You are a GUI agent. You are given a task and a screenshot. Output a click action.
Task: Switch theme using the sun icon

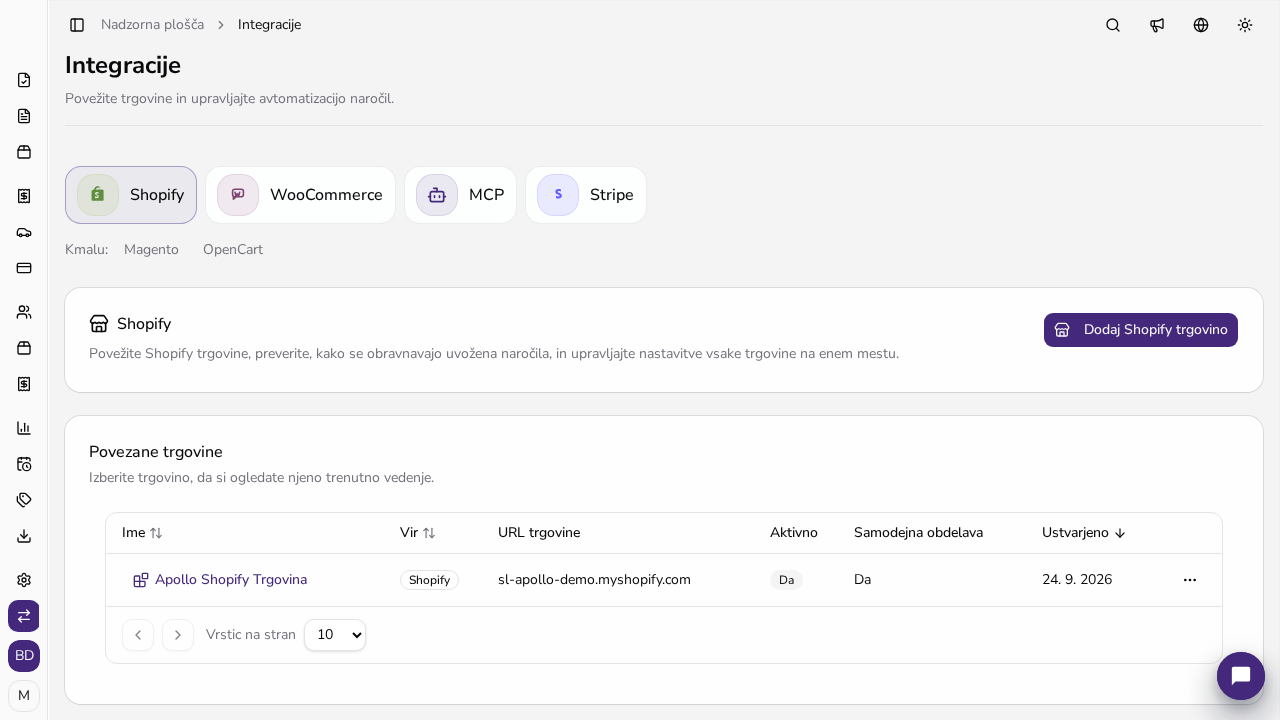pos(1245,25)
